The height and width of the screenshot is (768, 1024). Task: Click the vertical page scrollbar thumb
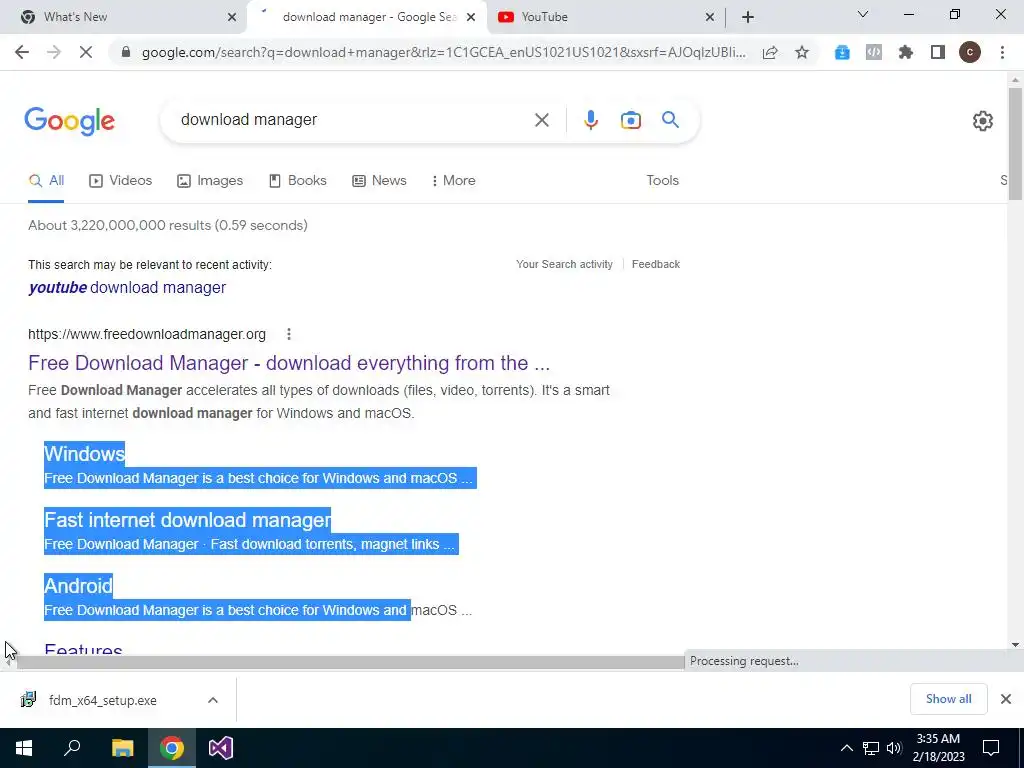coord(1015,144)
